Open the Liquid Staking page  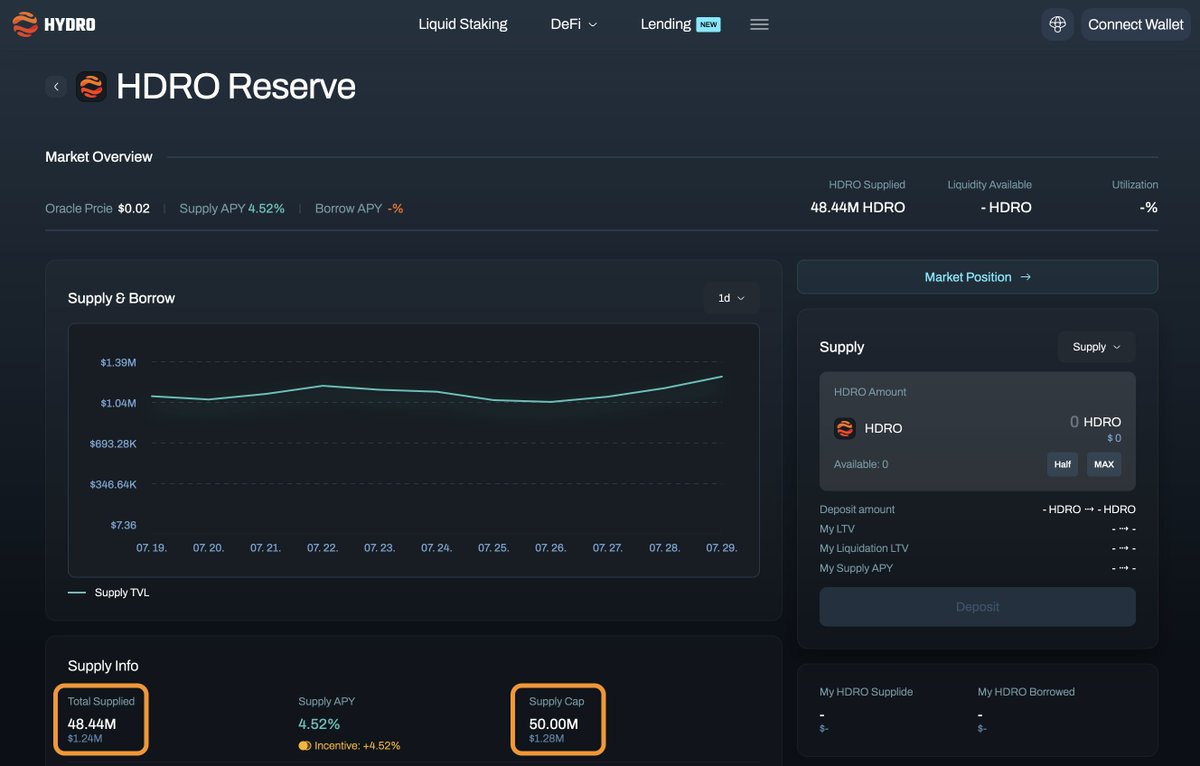[463, 24]
